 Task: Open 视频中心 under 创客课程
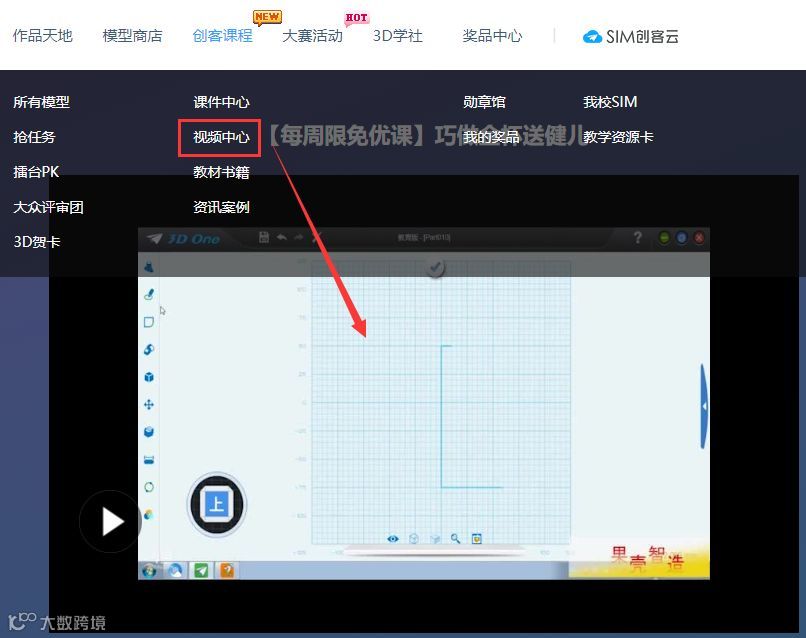click(x=221, y=137)
